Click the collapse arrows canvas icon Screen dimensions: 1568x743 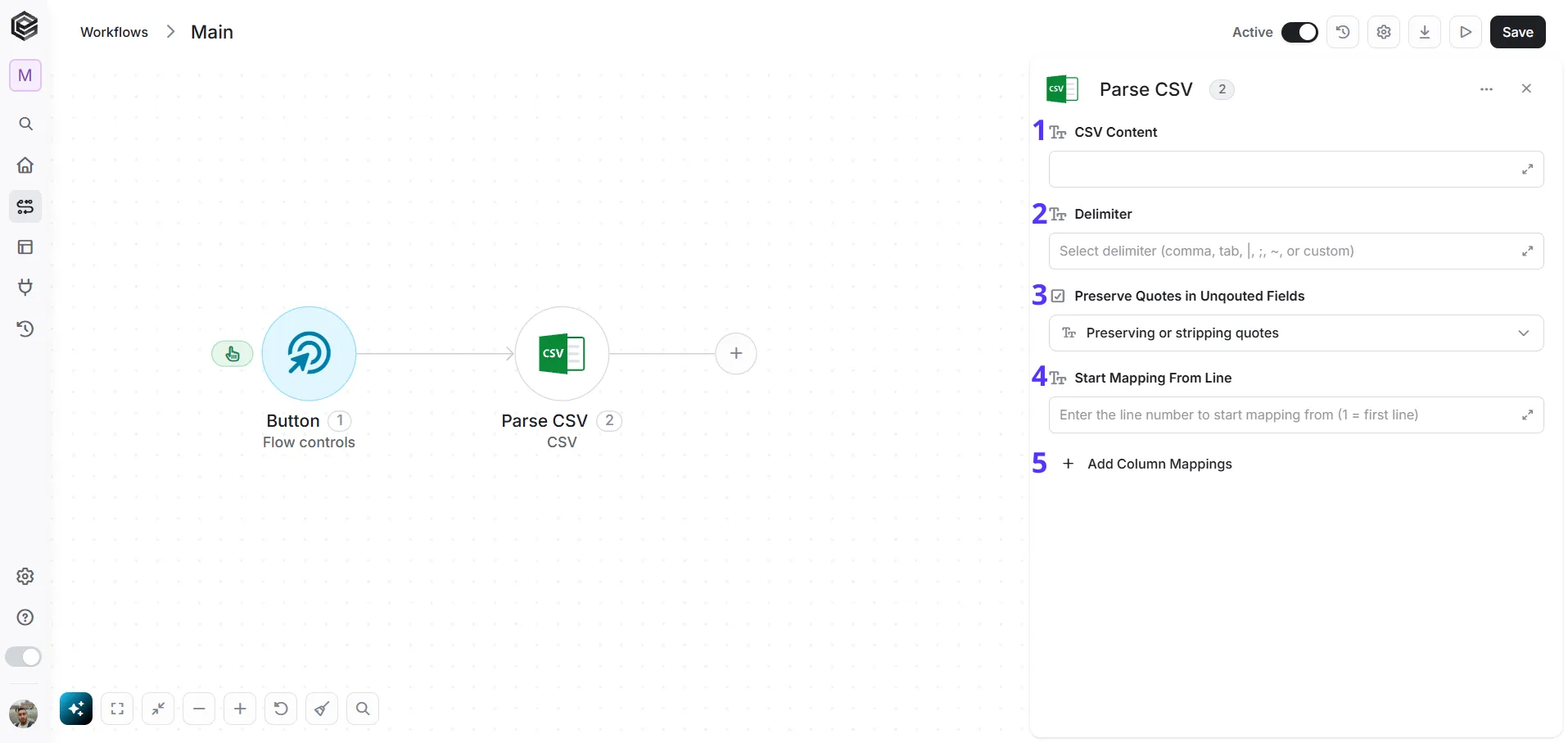158,709
